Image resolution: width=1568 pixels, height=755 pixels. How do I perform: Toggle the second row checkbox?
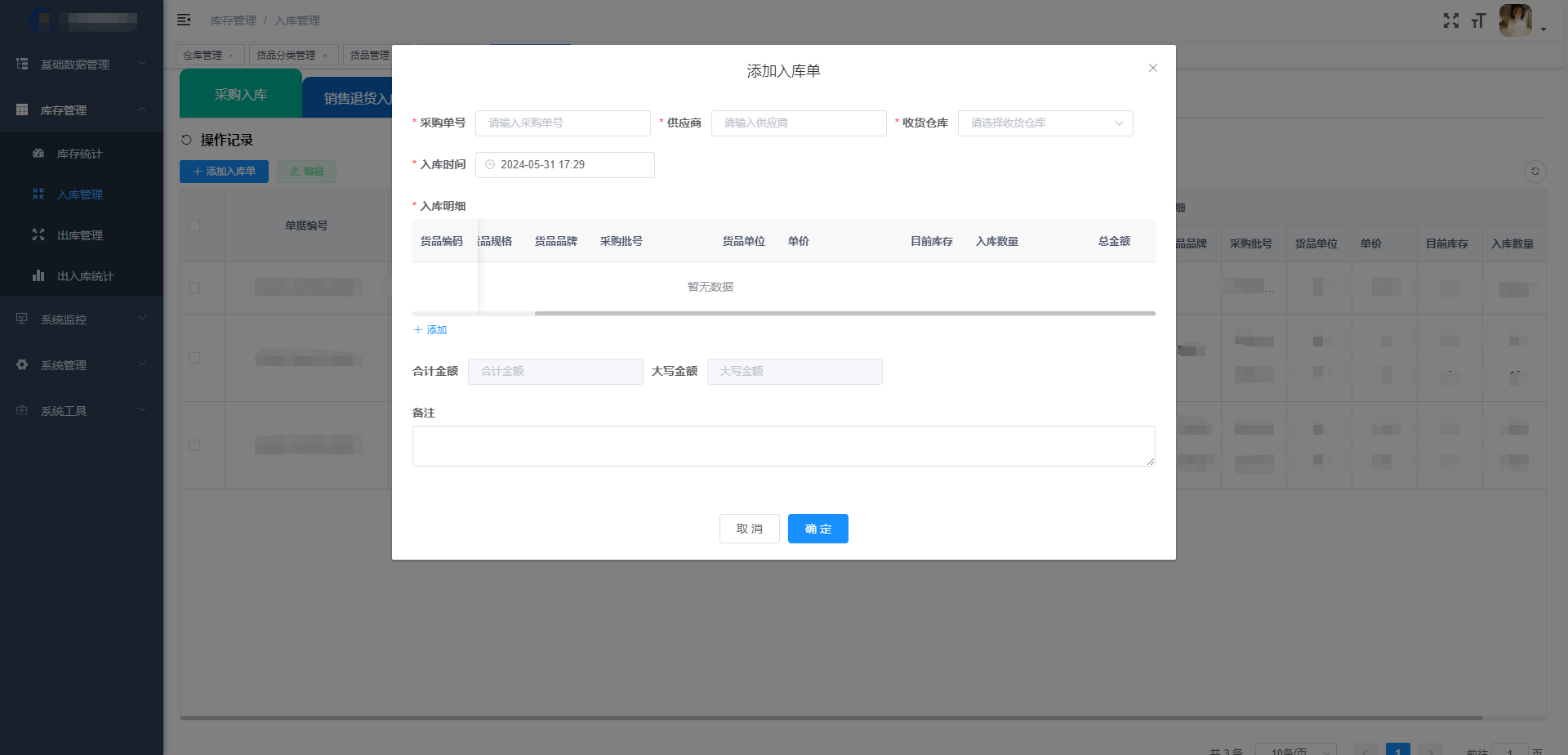pyautogui.click(x=194, y=358)
